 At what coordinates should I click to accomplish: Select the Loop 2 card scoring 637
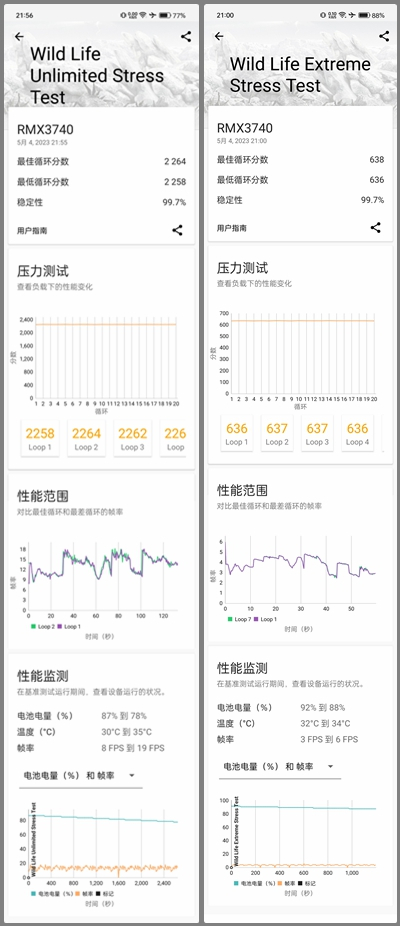tap(277, 433)
